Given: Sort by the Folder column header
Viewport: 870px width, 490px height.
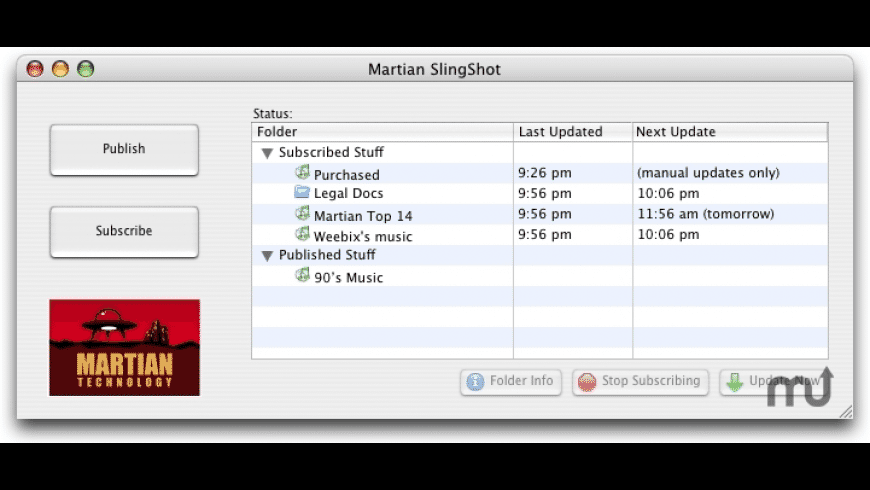Looking at the screenshot, I should [382, 132].
